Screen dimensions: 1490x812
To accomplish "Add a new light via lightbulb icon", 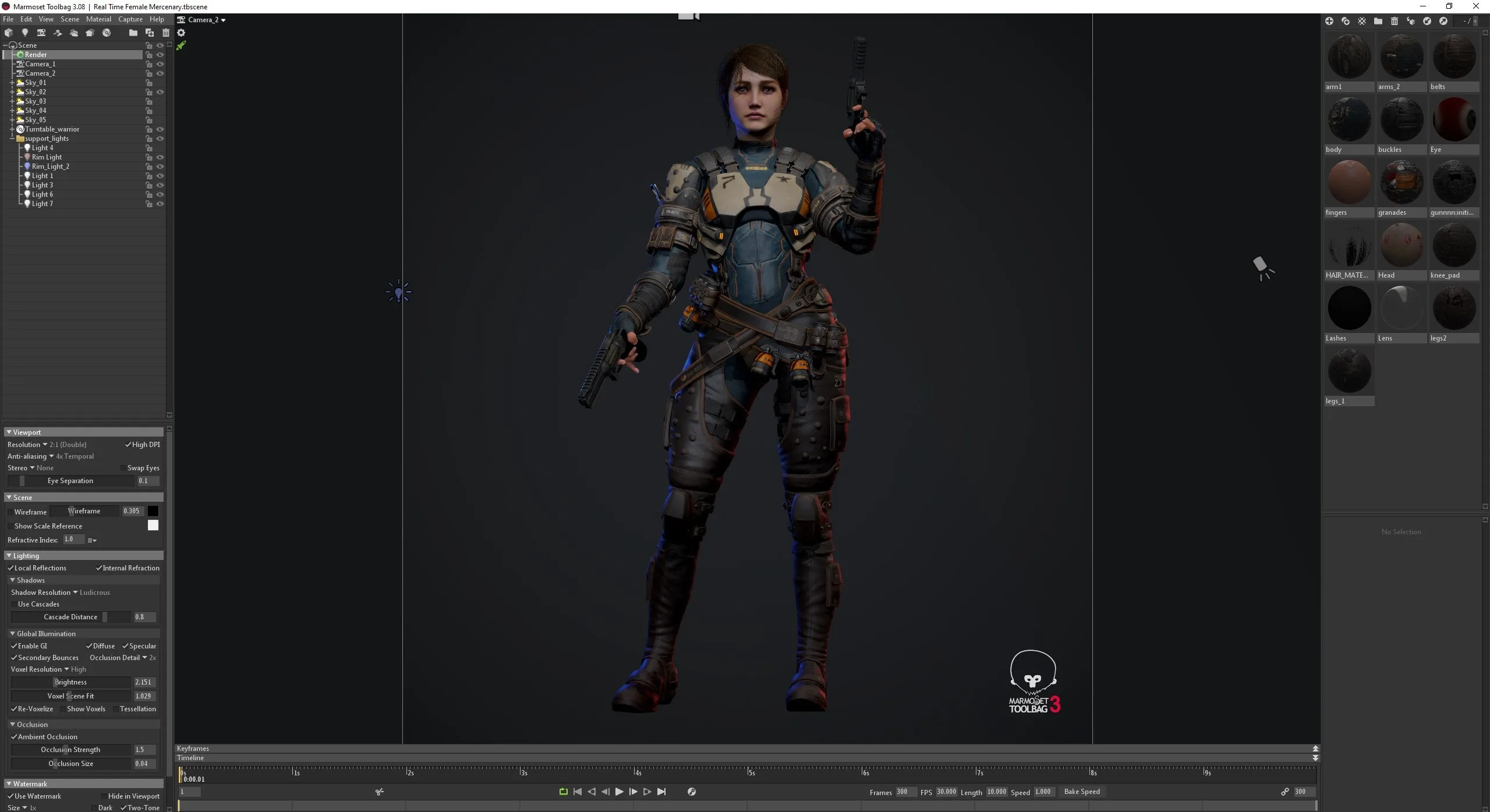I will [x=25, y=33].
